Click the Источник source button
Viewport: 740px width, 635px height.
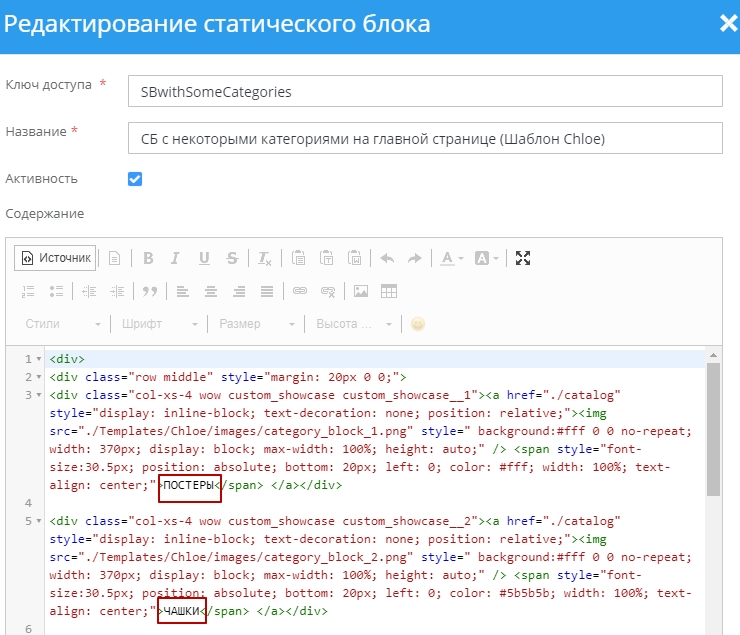[x=56, y=258]
